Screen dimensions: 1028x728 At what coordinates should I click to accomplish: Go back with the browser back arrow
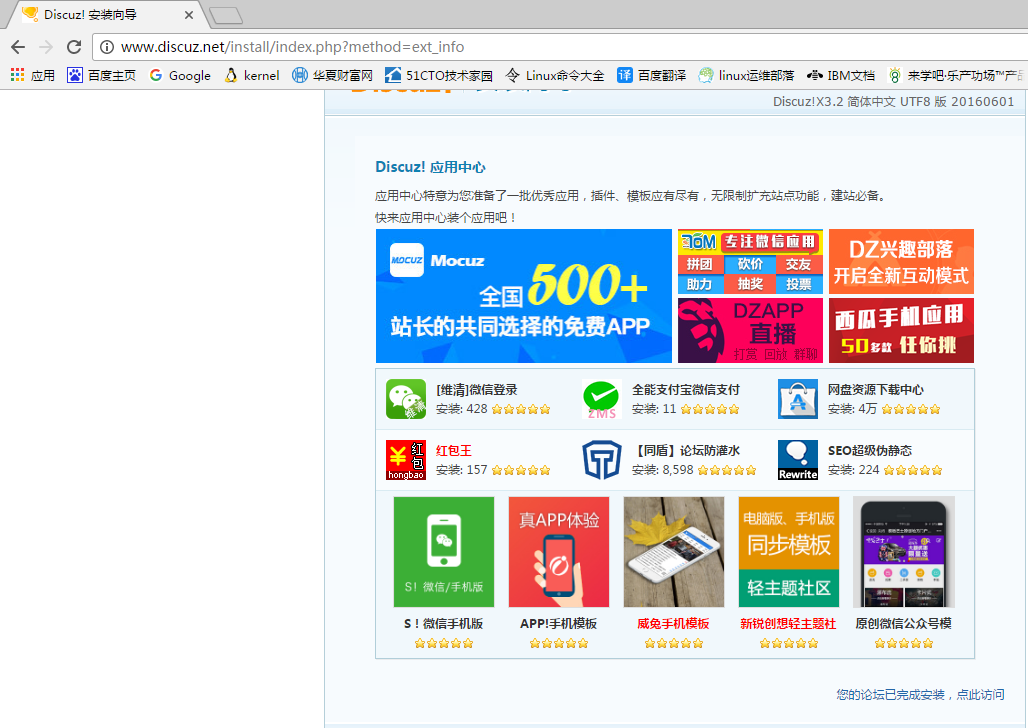[18, 47]
